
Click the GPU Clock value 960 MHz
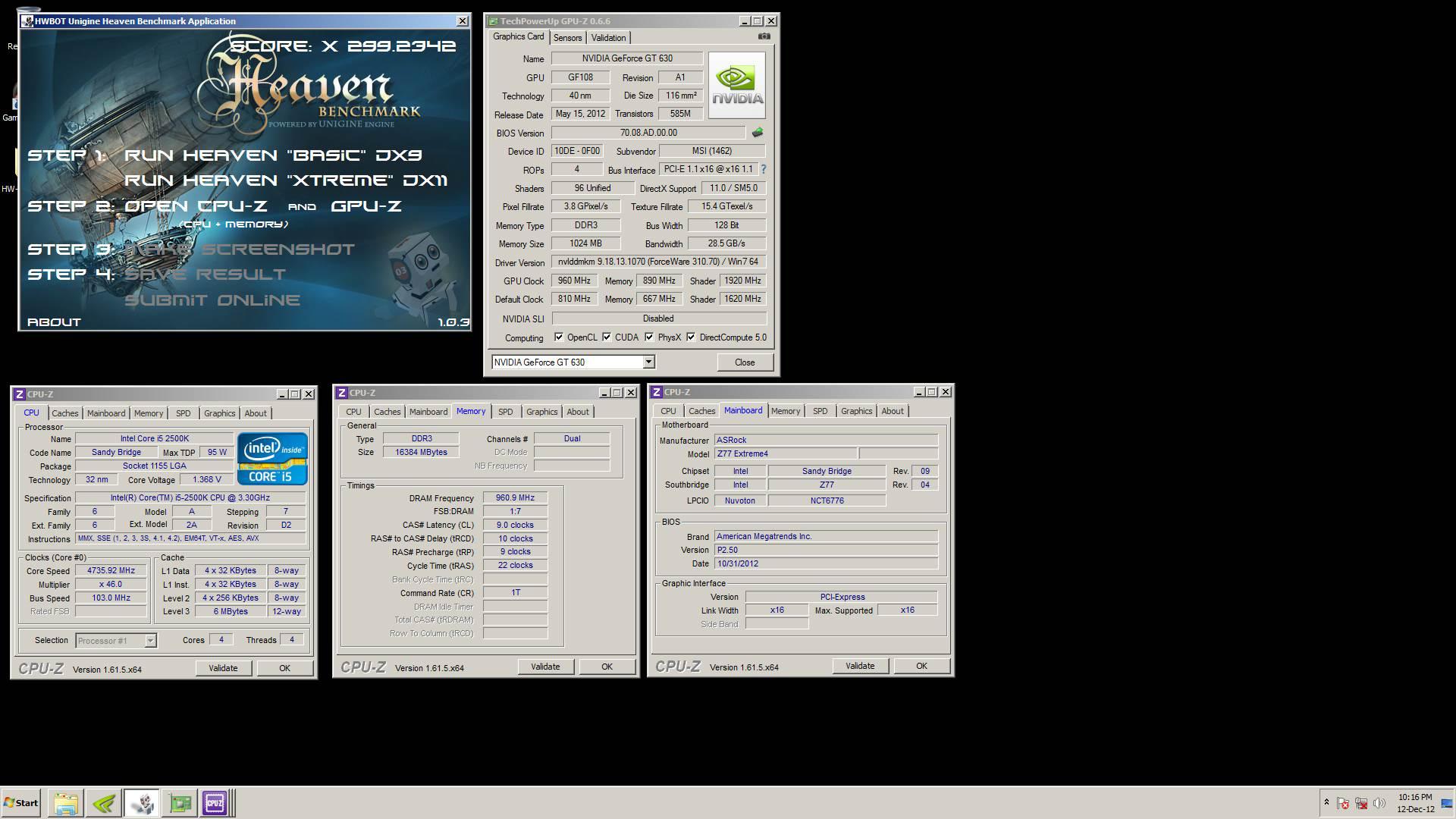click(x=574, y=281)
